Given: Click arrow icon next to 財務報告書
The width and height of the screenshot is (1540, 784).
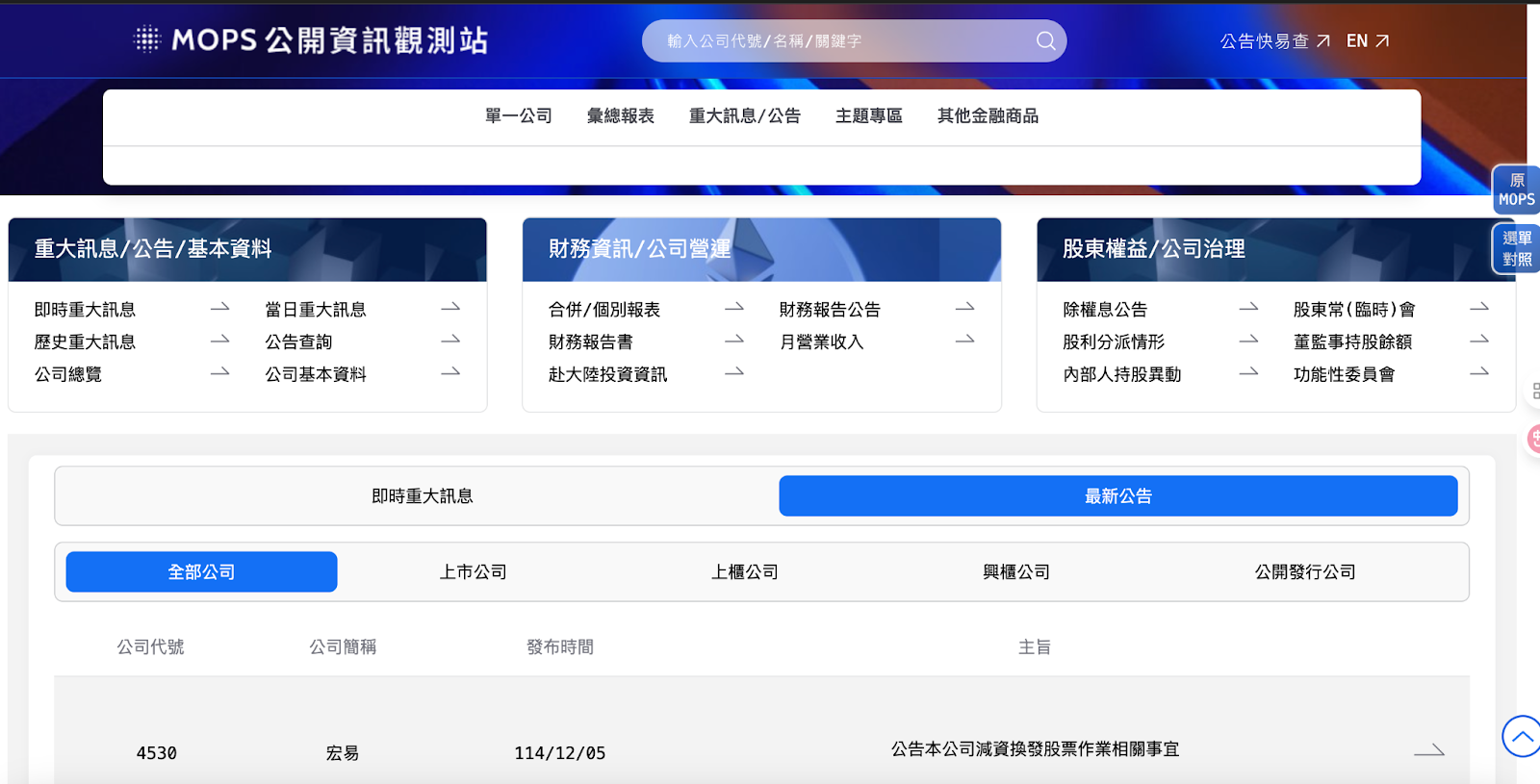Looking at the screenshot, I should pyautogui.click(x=734, y=340).
